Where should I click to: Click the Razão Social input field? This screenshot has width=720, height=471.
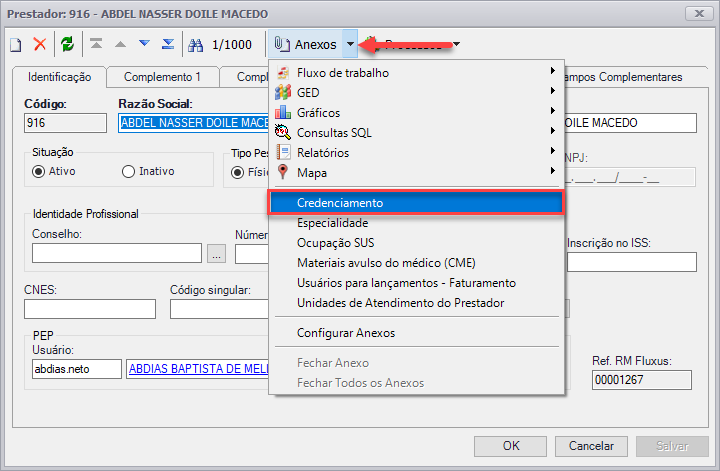click(194, 123)
